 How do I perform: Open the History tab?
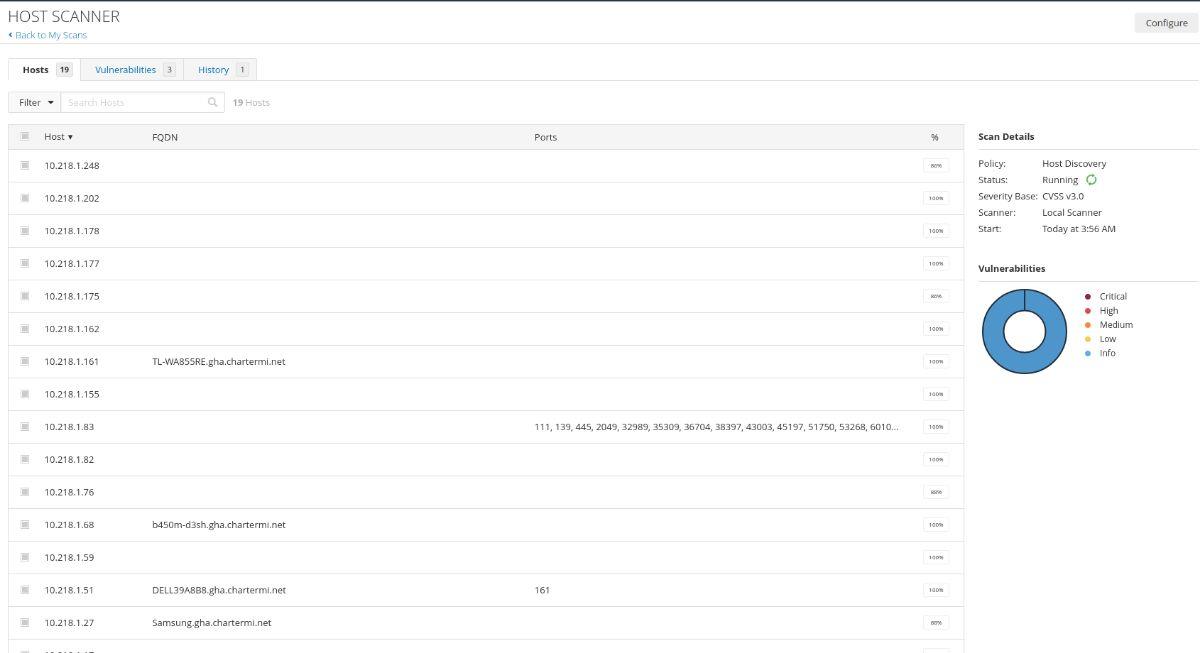pyautogui.click(x=213, y=70)
